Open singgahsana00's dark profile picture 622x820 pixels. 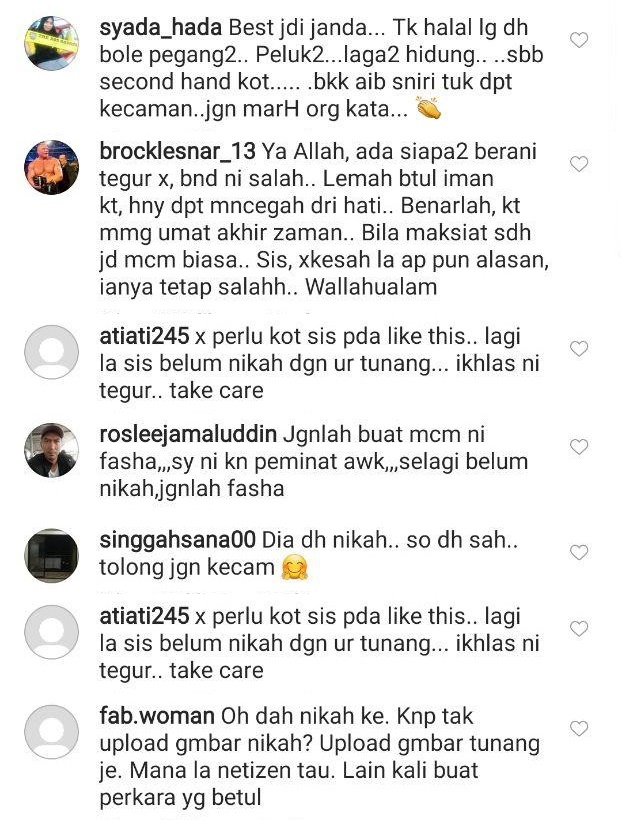51,556
